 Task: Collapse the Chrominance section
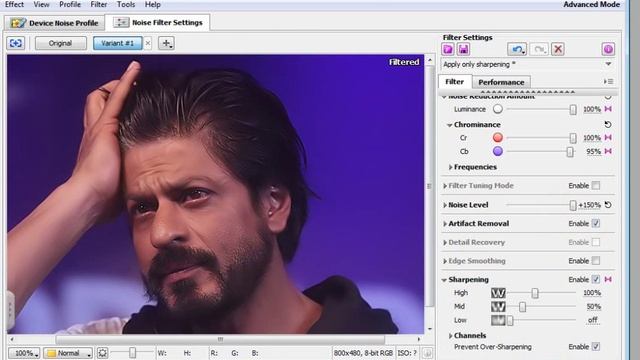(x=449, y=125)
